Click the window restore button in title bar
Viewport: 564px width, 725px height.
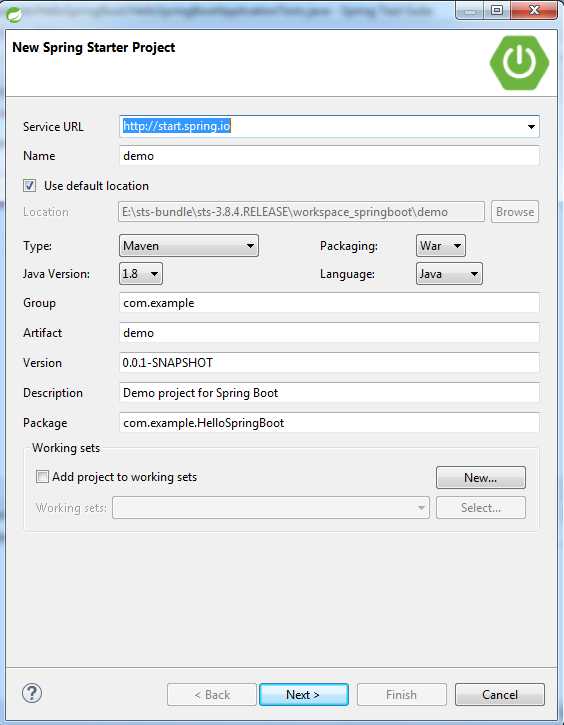[x=497, y=10]
